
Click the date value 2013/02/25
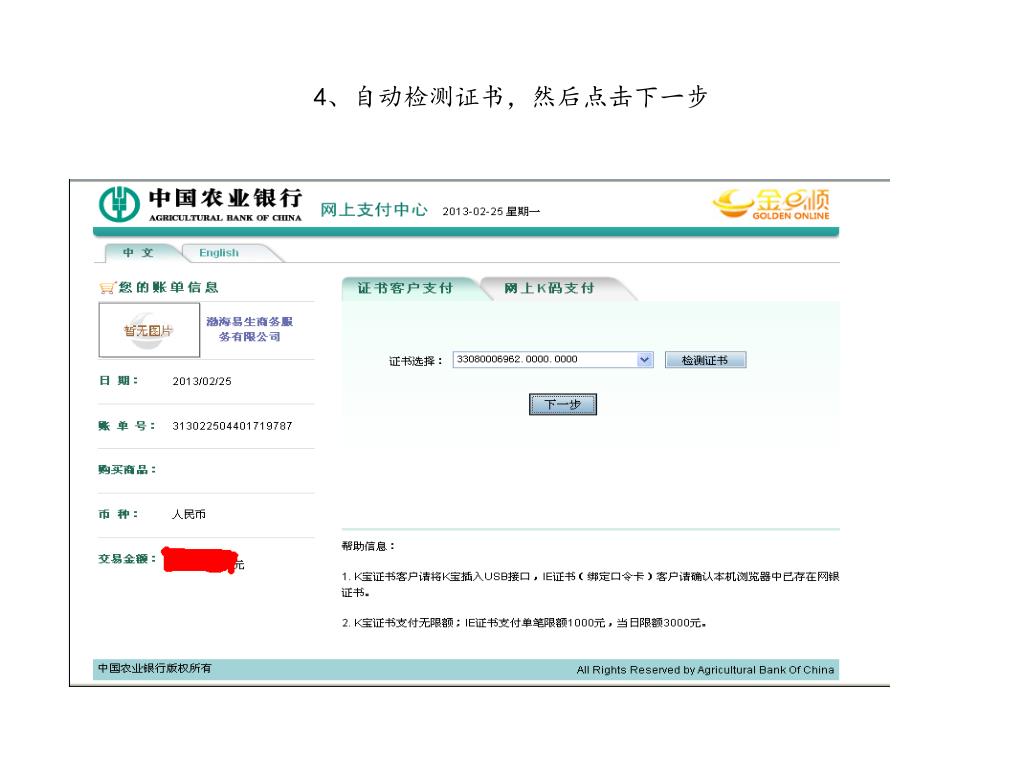pyautogui.click(x=202, y=381)
